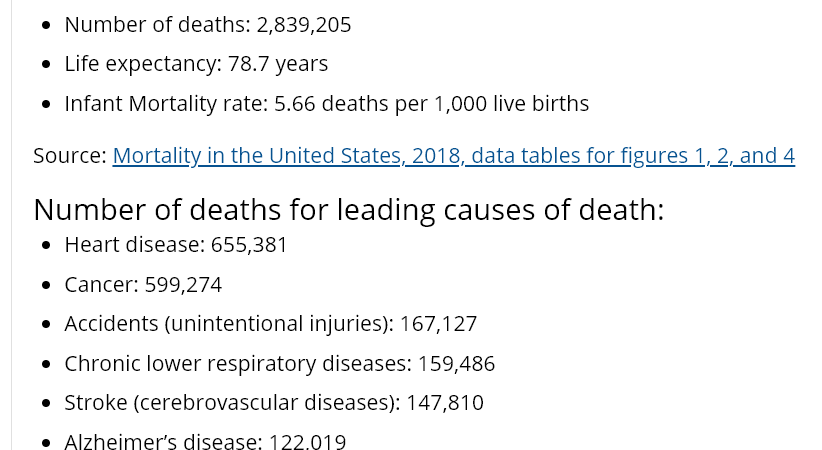Screen dimensions: 822x450
Task: Click the 'Source:' label before the link
Action: (70, 156)
